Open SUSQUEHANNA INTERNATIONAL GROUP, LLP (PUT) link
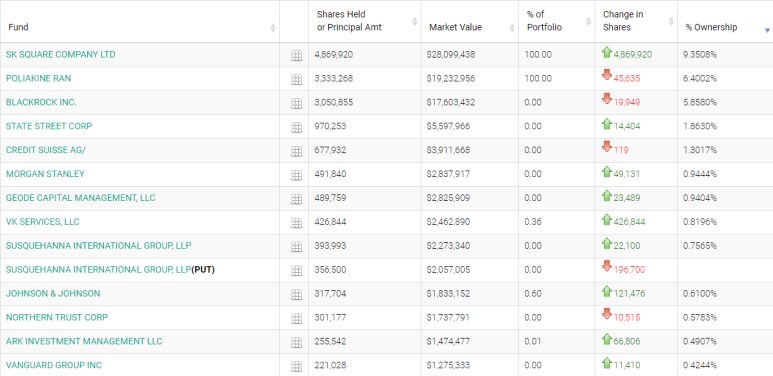Viewport: 773px width, 376px height. click(110, 270)
